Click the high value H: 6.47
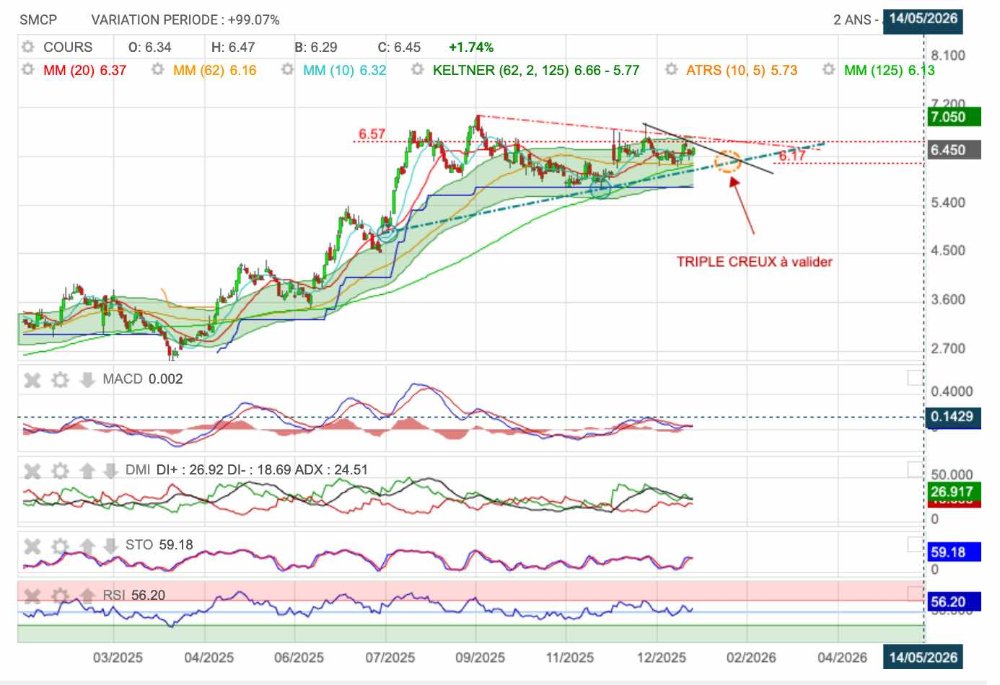Screen dimensions: 1000x685 pos(233,47)
